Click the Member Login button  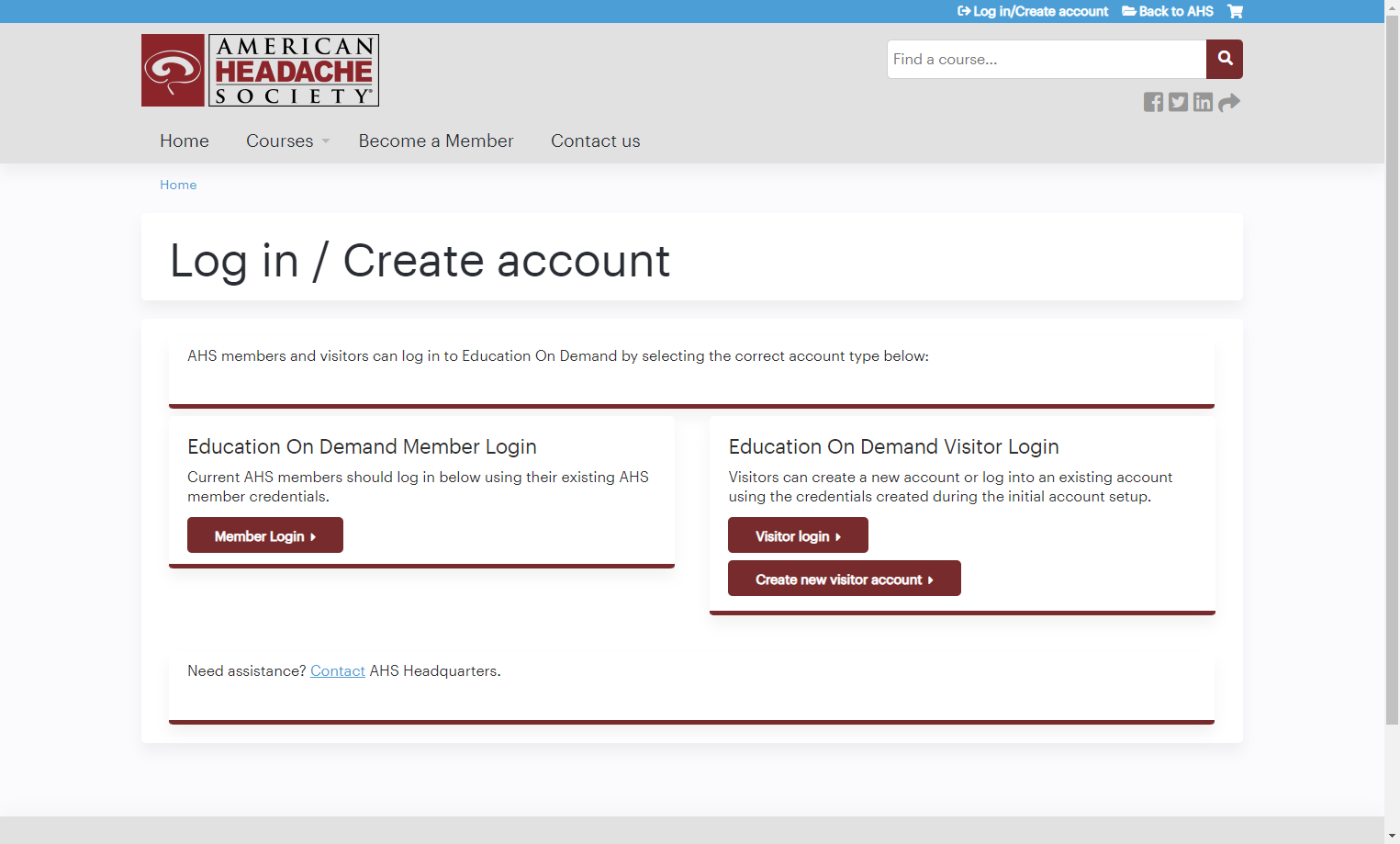point(265,535)
